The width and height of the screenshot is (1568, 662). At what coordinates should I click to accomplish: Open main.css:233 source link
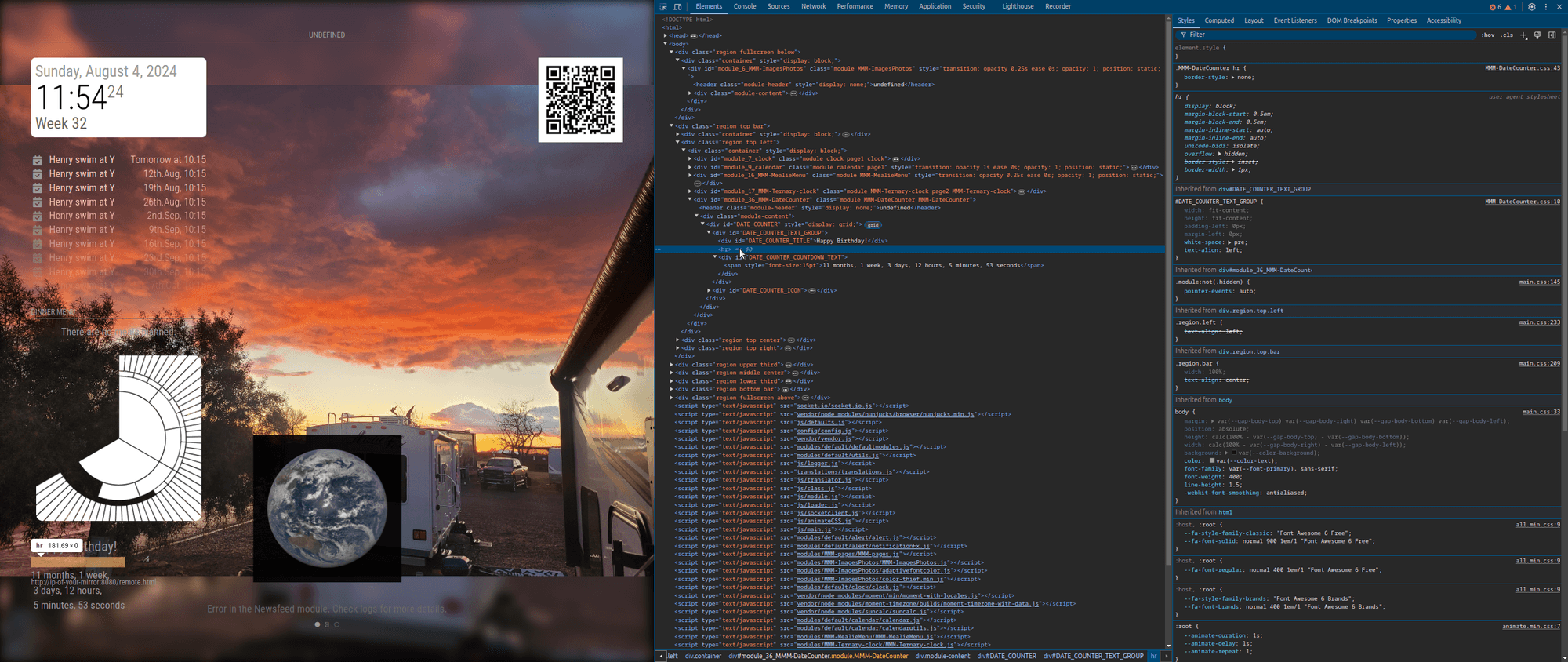point(1539,322)
